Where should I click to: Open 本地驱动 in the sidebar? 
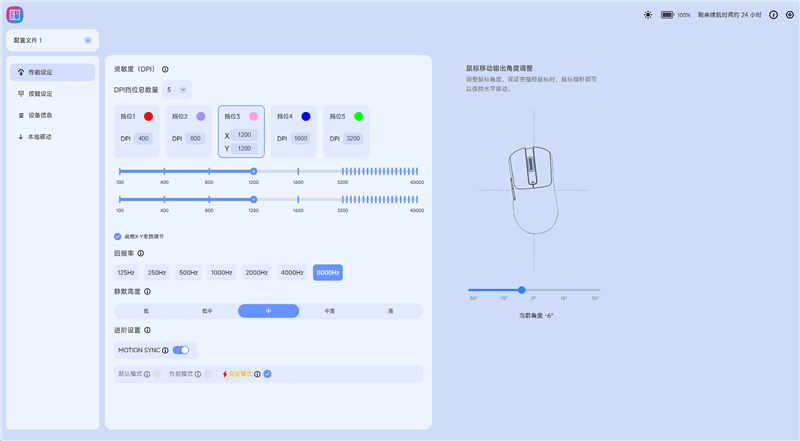[x=53, y=137]
